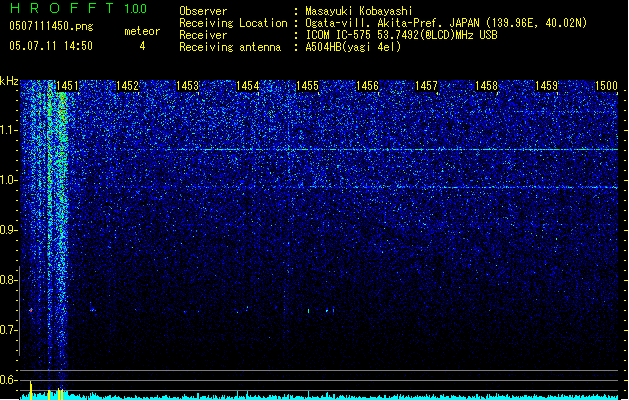Click the 0.6 kHz frequency axis label
Viewport: 629px width, 400px height.
tap(8, 380)
